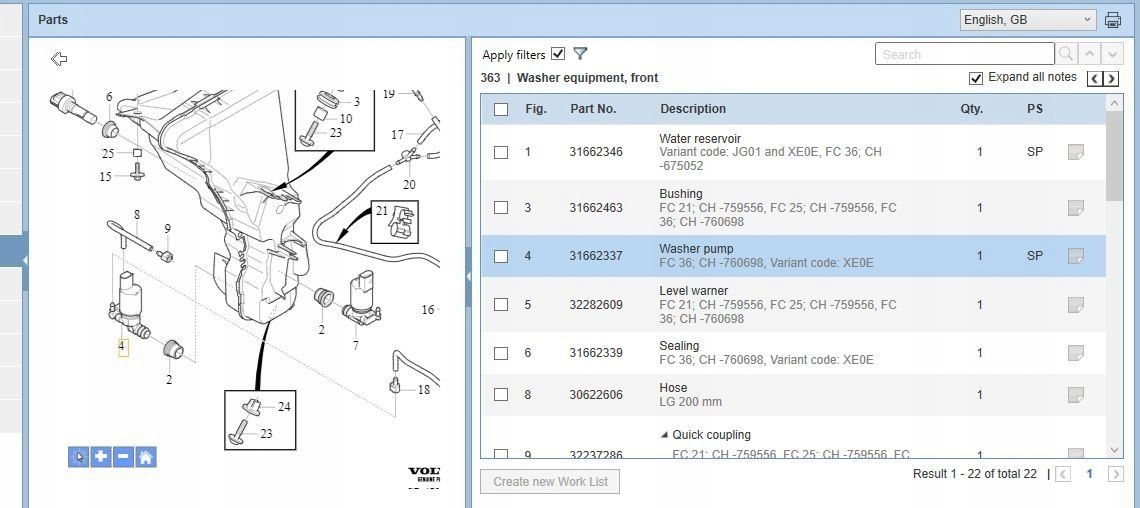The height and width of the screenshot is (508, 1140).
Task: Select callout number 7 in diagram
Action: (356, 346)
